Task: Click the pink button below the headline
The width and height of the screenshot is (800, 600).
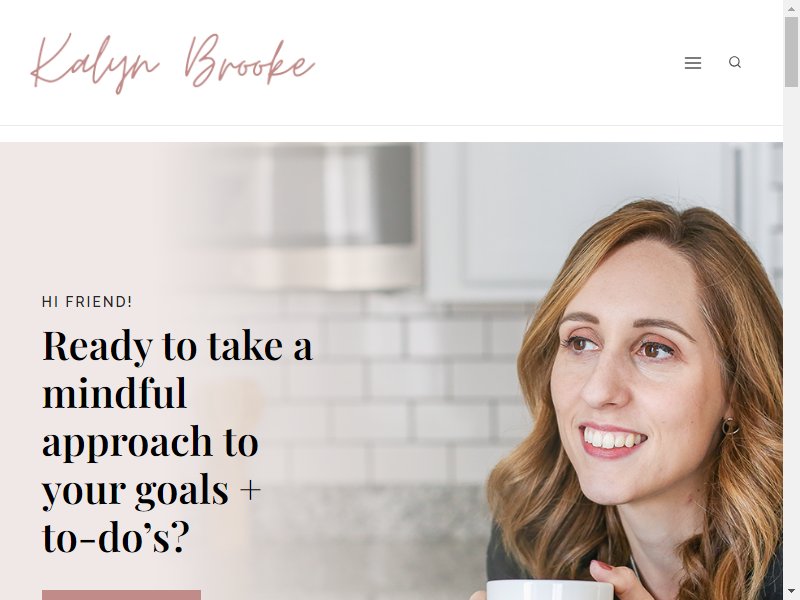Action: [x=121, y=595]
